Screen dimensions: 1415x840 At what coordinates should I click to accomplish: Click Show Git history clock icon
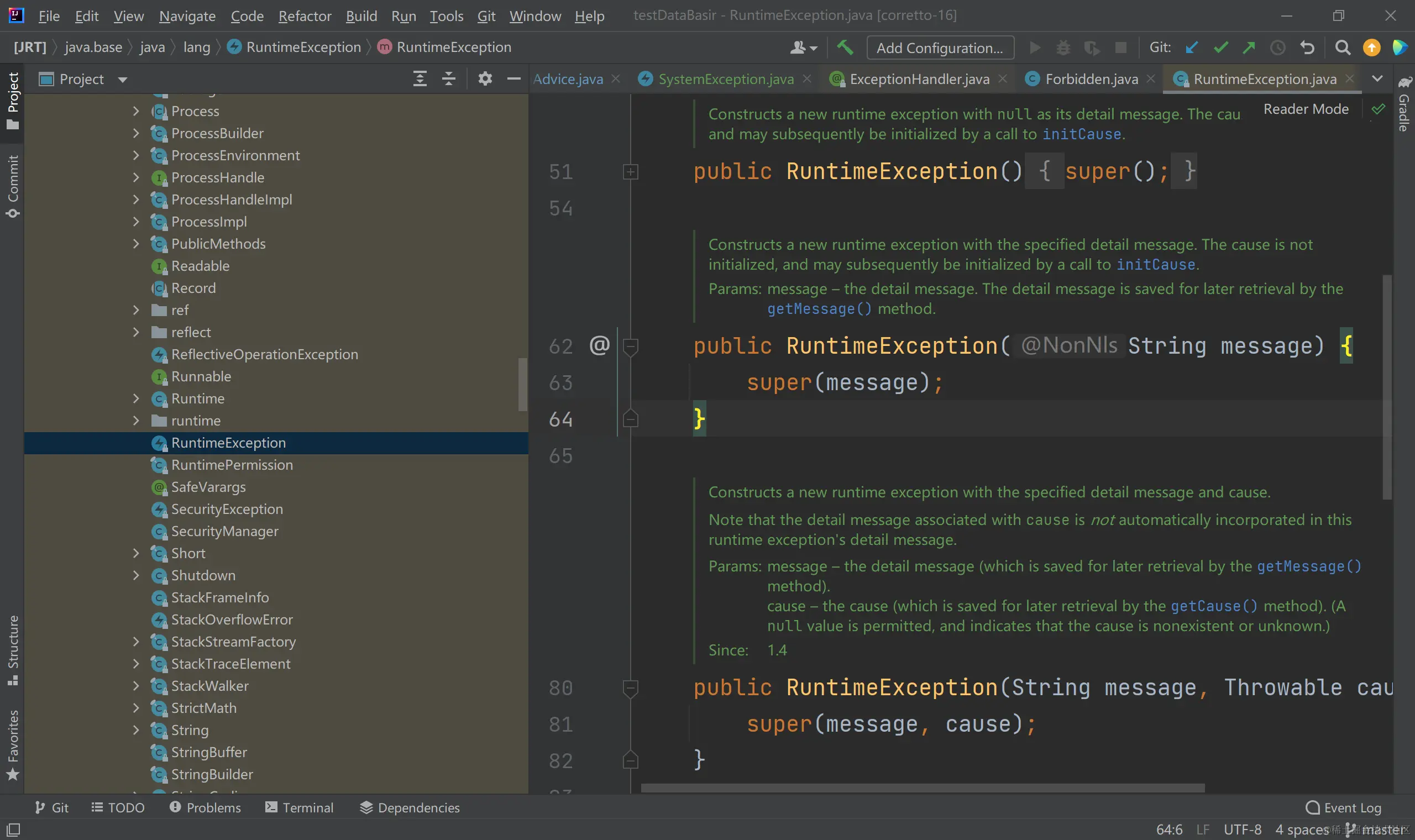point(1277,48)
